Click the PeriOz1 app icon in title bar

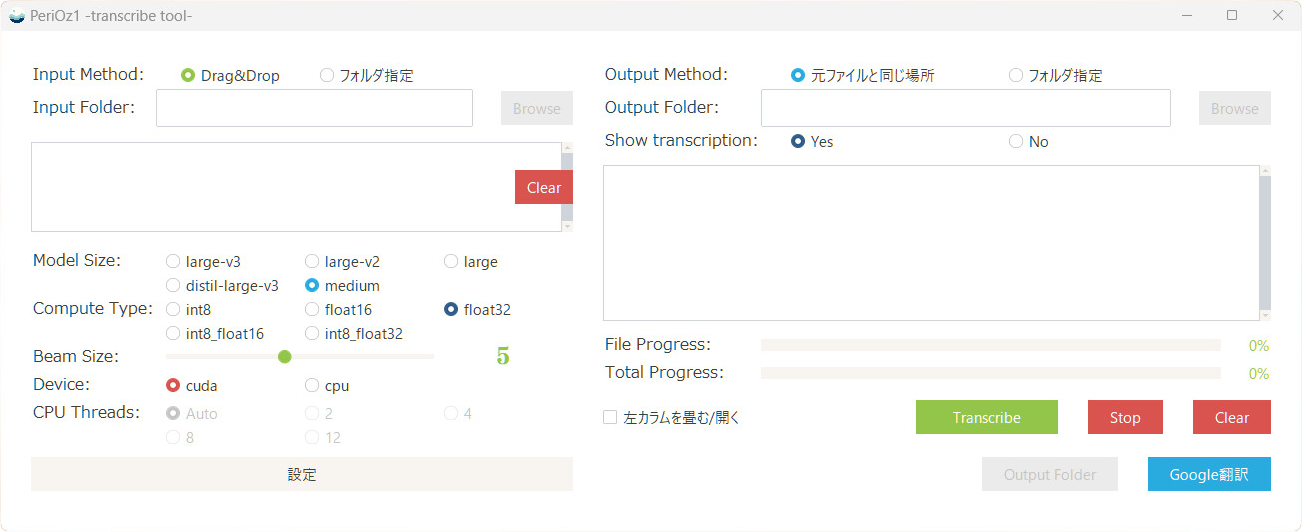16,15
